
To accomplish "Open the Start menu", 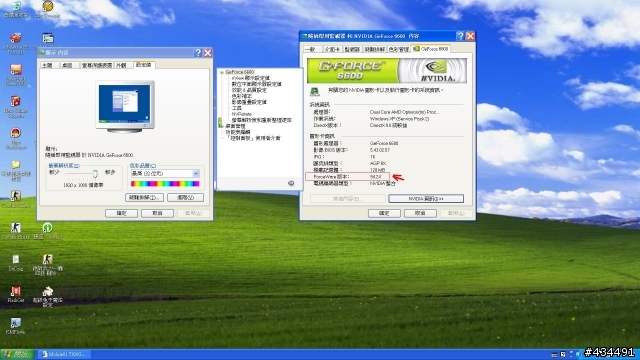I will click(x=17, y=354).
